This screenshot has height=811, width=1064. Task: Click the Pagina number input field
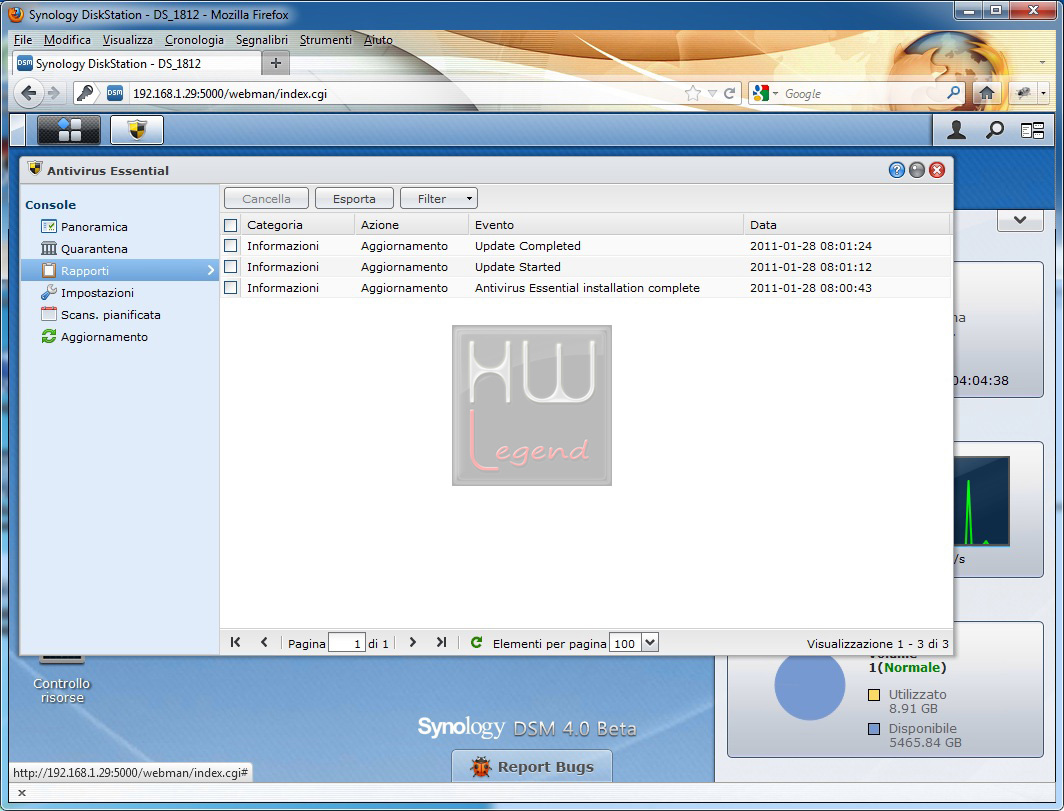tap(347, 643)
